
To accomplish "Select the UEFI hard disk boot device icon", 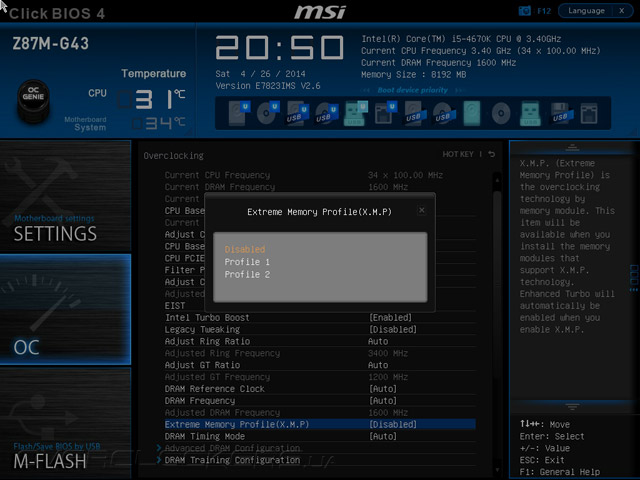I will pos(239,113).
